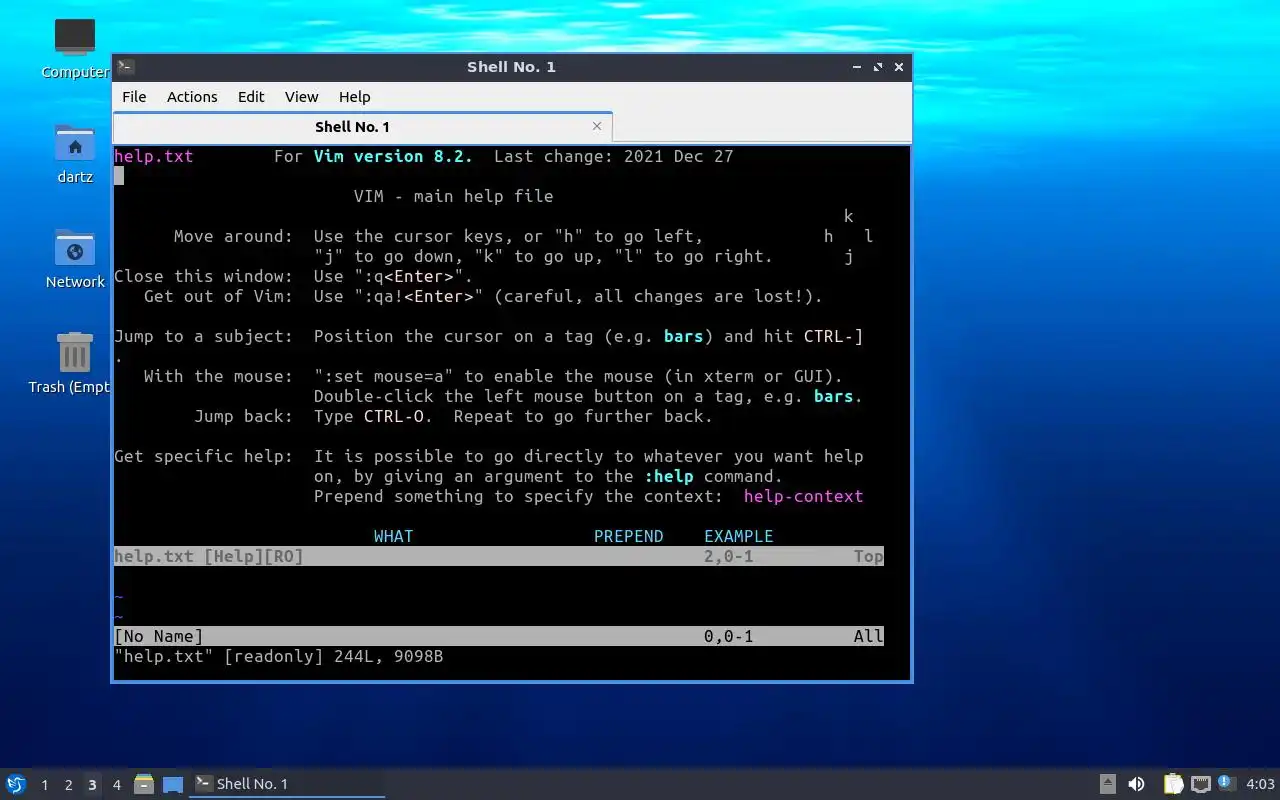Click the pink help.txt heading text
The width and height of the screenshot is (1280, 800).
154,156
